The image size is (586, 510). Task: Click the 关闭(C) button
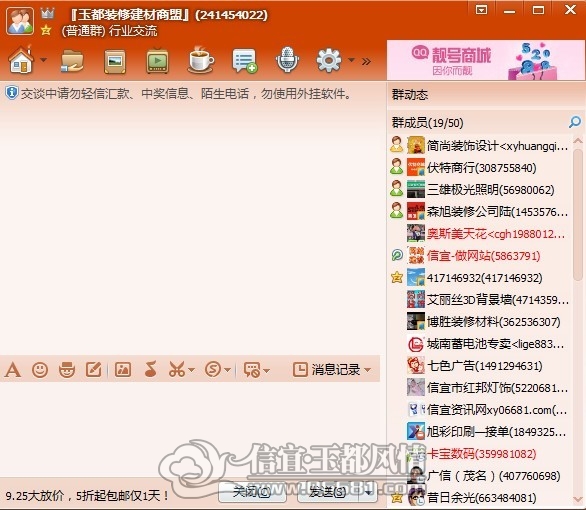click(x=252, y=492)
